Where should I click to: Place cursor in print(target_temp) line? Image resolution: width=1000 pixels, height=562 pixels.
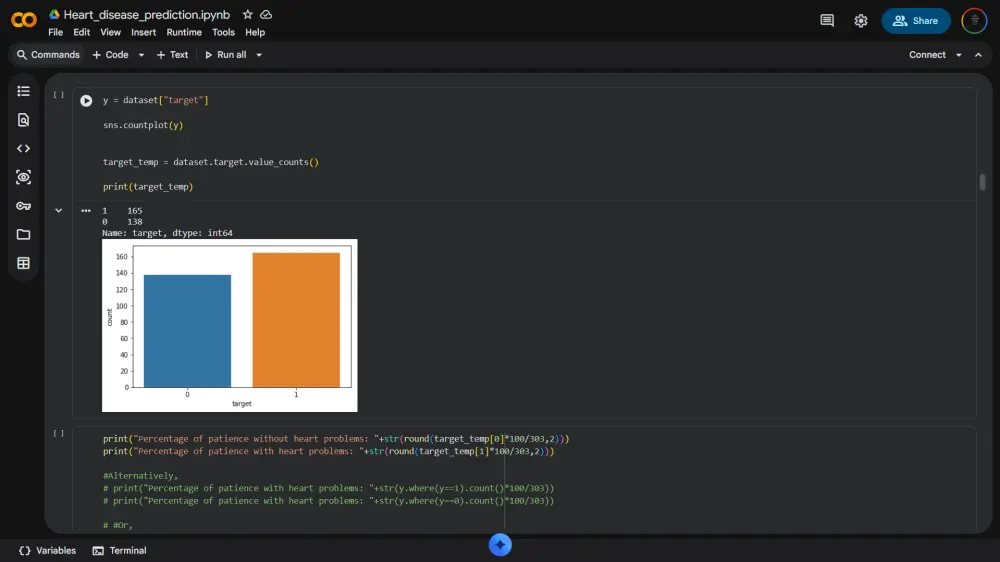click(x=148, y=187)
